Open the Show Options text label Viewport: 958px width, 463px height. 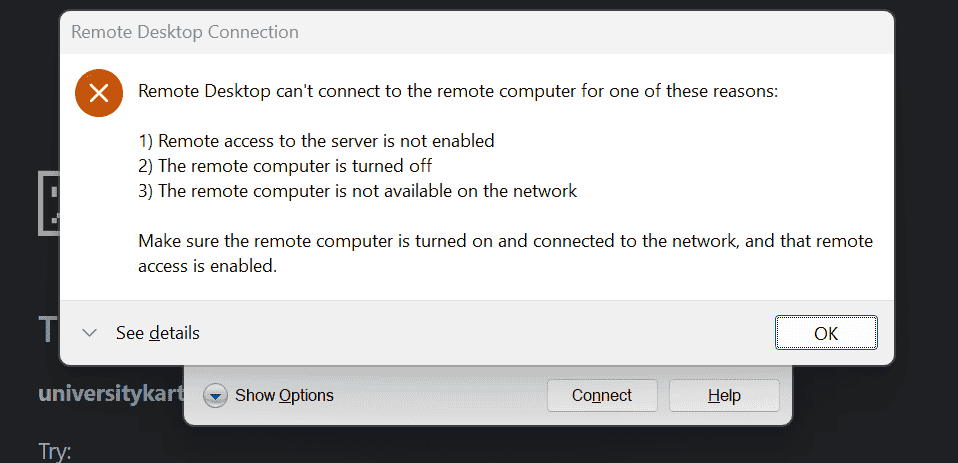click(284, 396)
